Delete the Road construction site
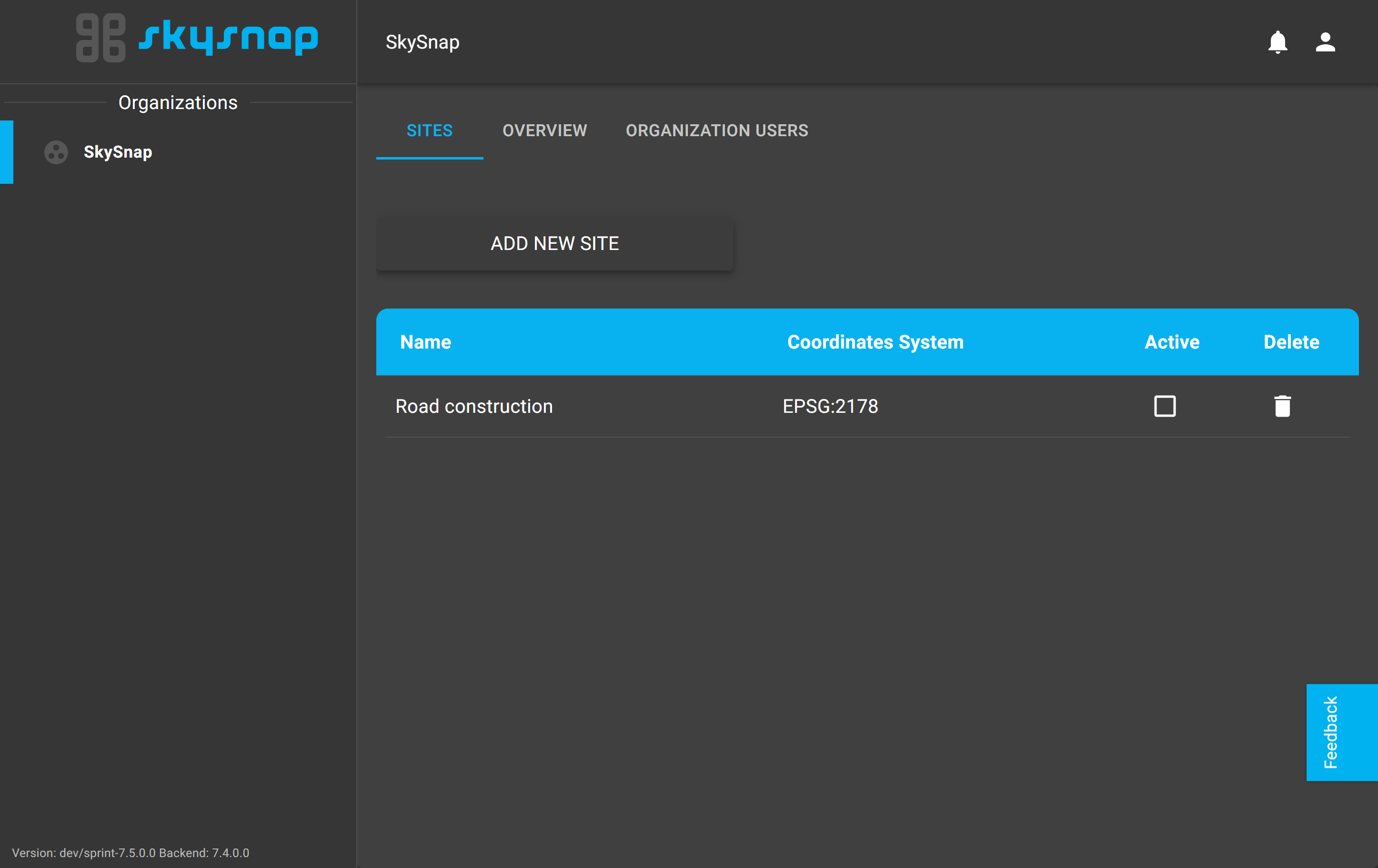The image size is (1378, 868). coord(1282,406)
